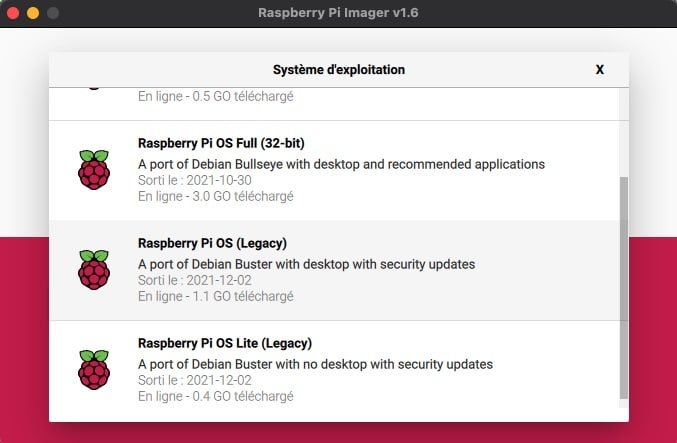Click the scrollbar thumb of the OS list
Screen dimensions: 677x443
(x=623, y=288)
